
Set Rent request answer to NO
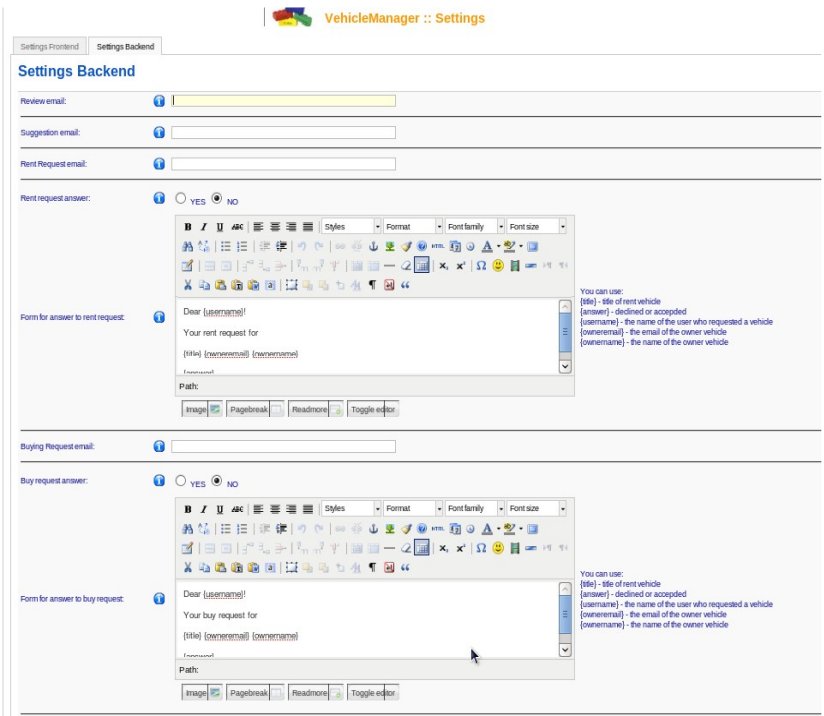point(217,198)
